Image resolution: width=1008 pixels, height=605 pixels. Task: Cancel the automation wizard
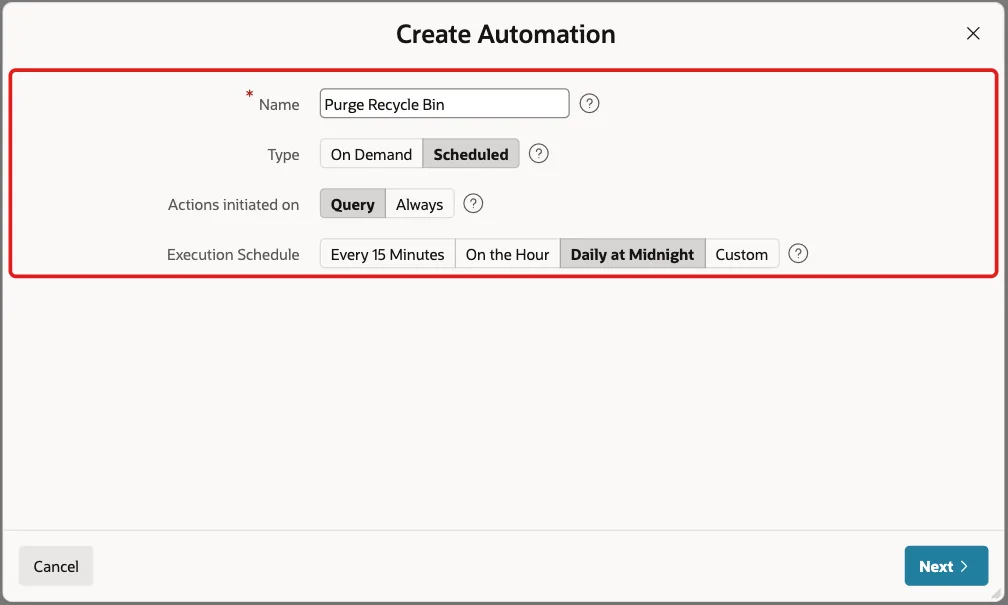[x=56, y=566]
